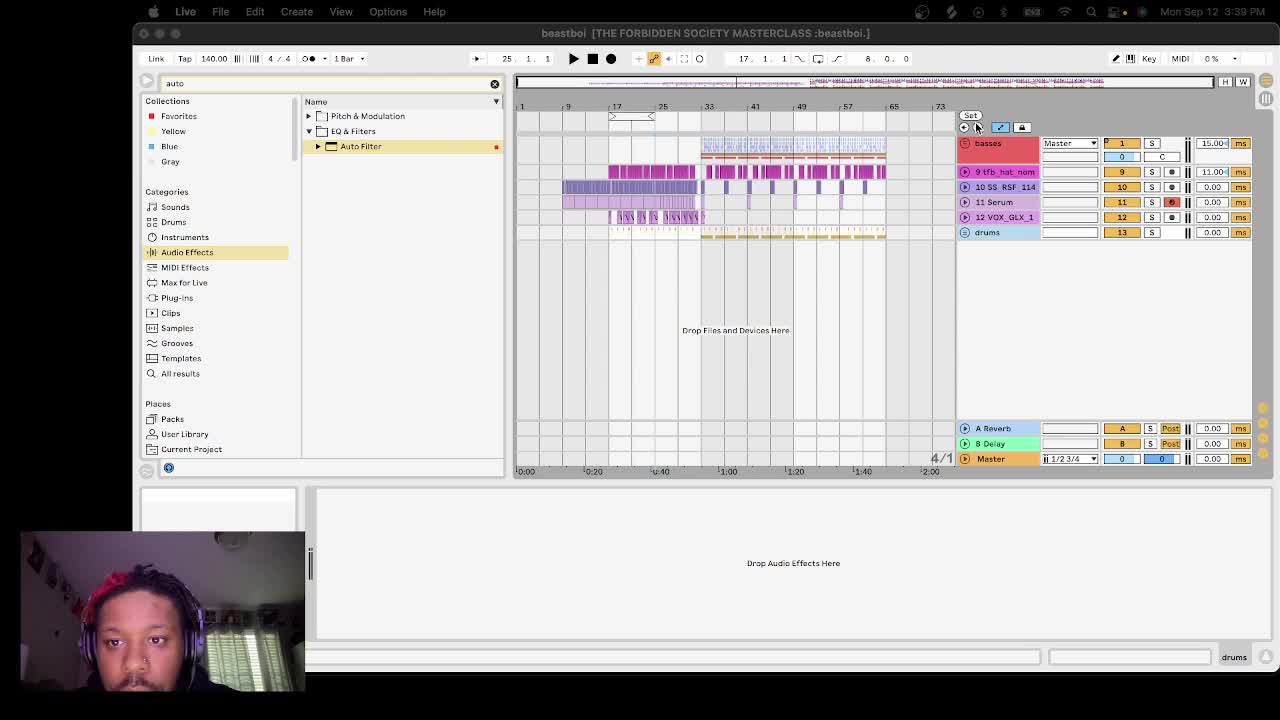The width and height of the screenshot is (1280, 720).
Task: Click Back to Arrangement button
Action: (x=669, y=59)
